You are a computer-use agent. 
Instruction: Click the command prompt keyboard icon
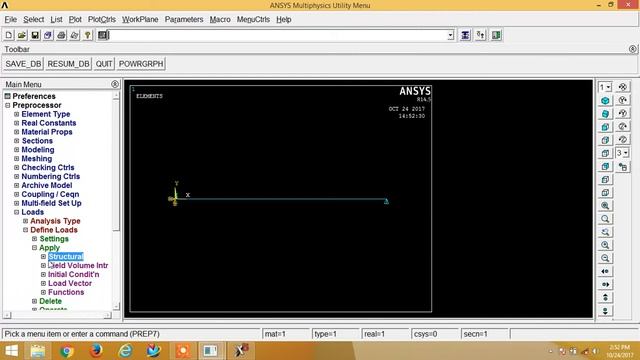(103, 35)
